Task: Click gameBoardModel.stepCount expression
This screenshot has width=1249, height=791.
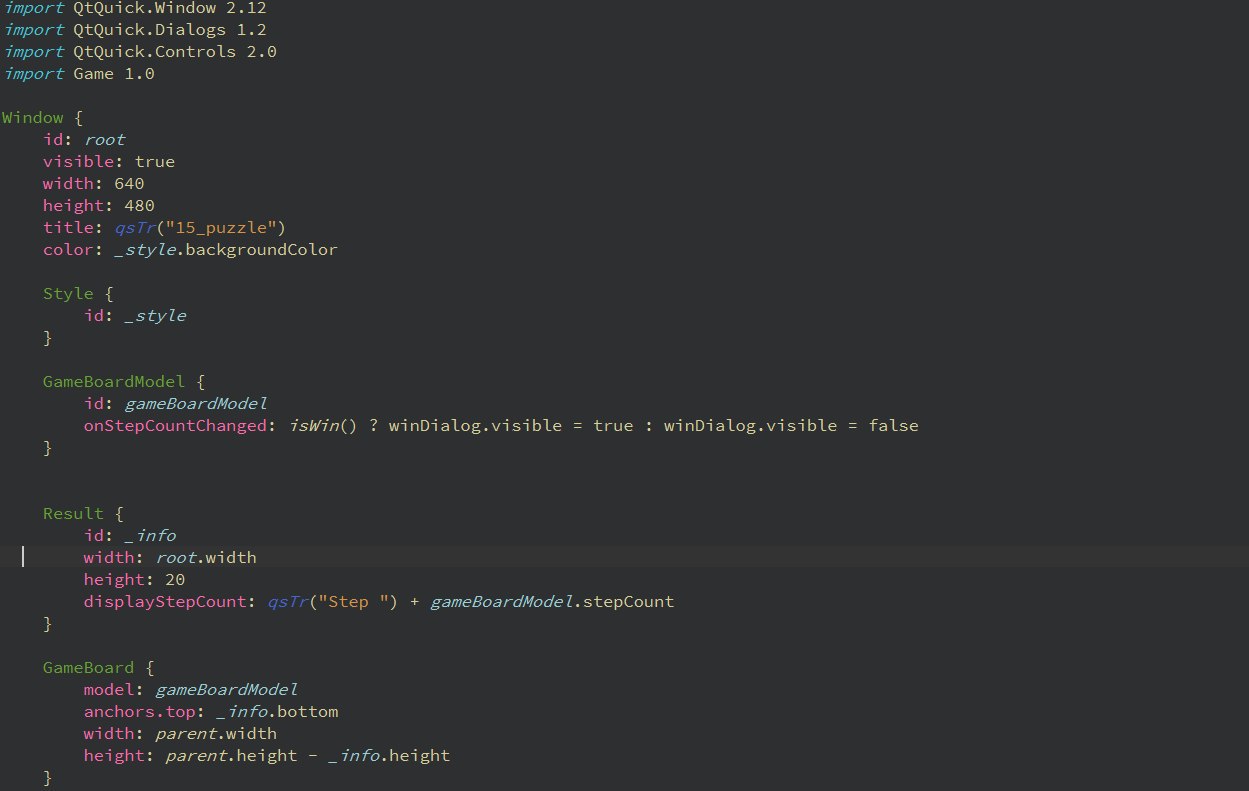Action: (x=552, y=601)
